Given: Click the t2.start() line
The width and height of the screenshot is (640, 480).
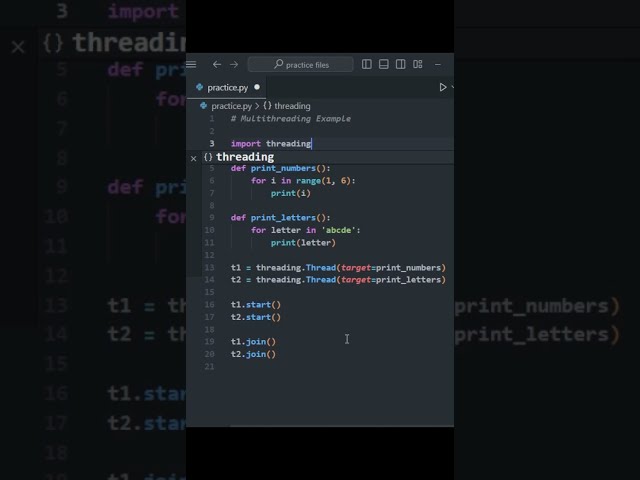Looking at the screenshot, I should [x=256, y=317].
